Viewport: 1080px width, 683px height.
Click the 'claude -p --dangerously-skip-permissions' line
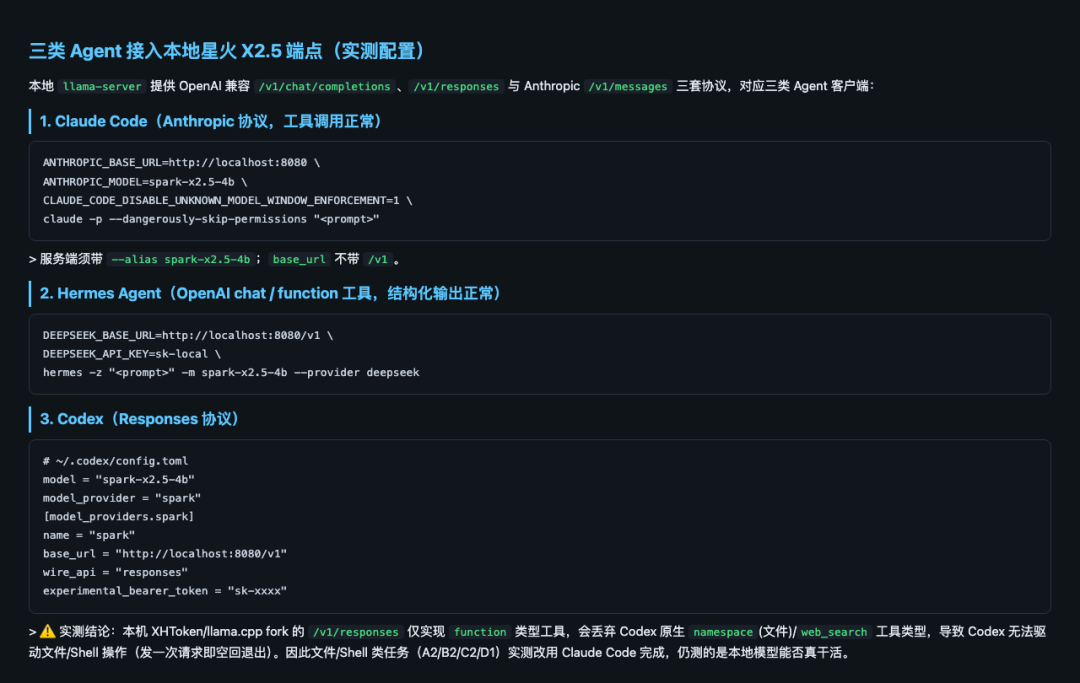(211, 219)
